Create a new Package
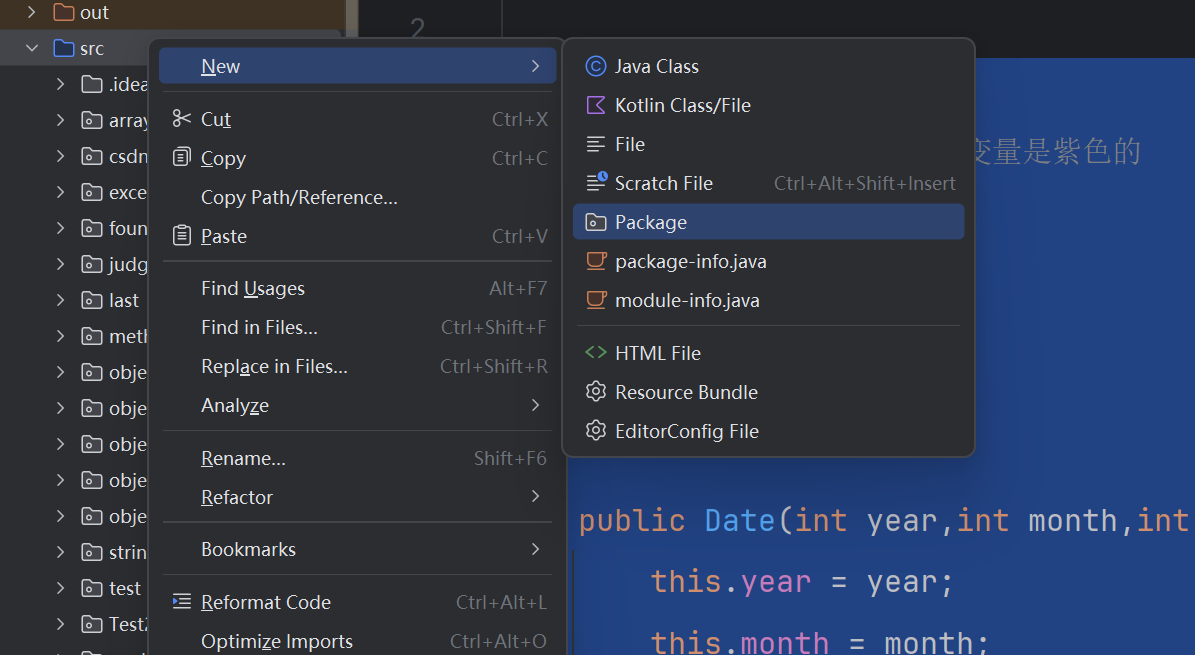 point(768,222)
